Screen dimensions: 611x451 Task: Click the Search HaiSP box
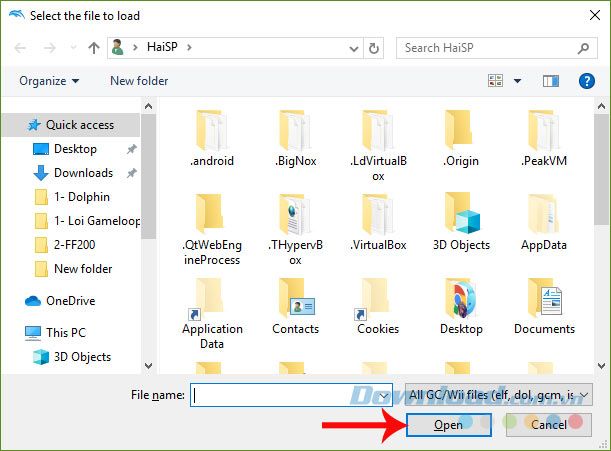point(487,47)
